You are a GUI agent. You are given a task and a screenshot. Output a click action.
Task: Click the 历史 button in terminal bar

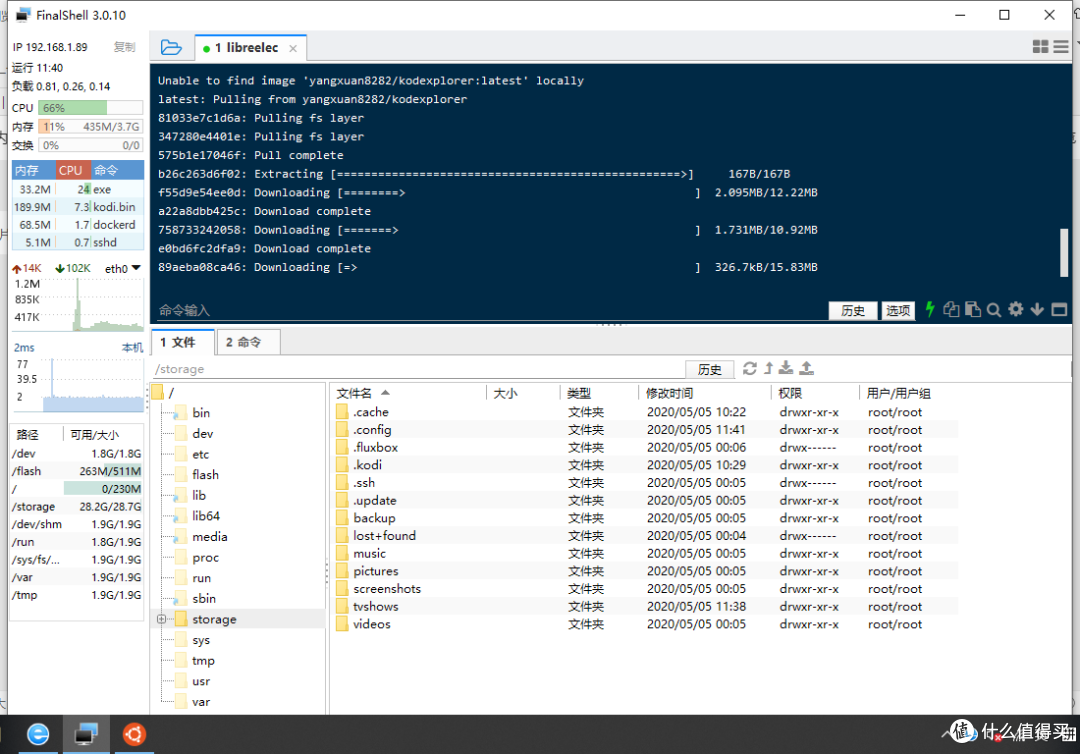pos(853,311)
